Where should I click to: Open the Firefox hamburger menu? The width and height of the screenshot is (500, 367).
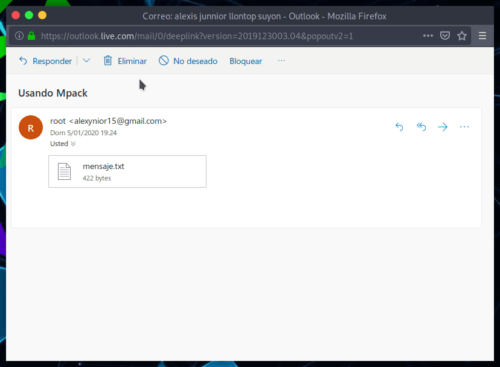coord(482,36)
